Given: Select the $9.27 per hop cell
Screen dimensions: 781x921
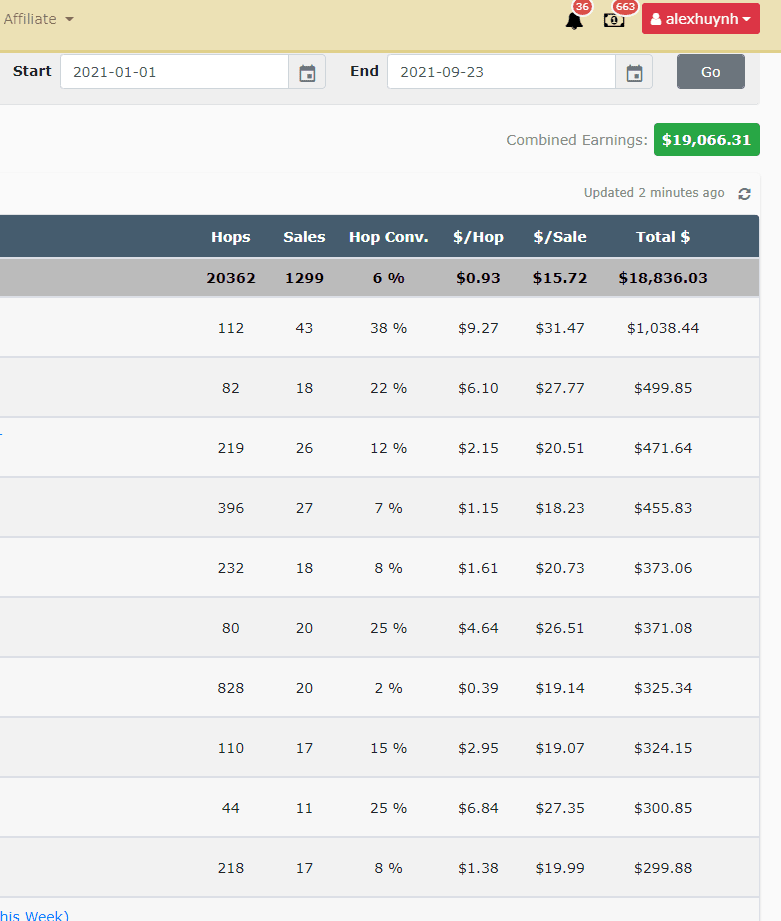Looking at the screenshot, I should (x=478, y=328).
